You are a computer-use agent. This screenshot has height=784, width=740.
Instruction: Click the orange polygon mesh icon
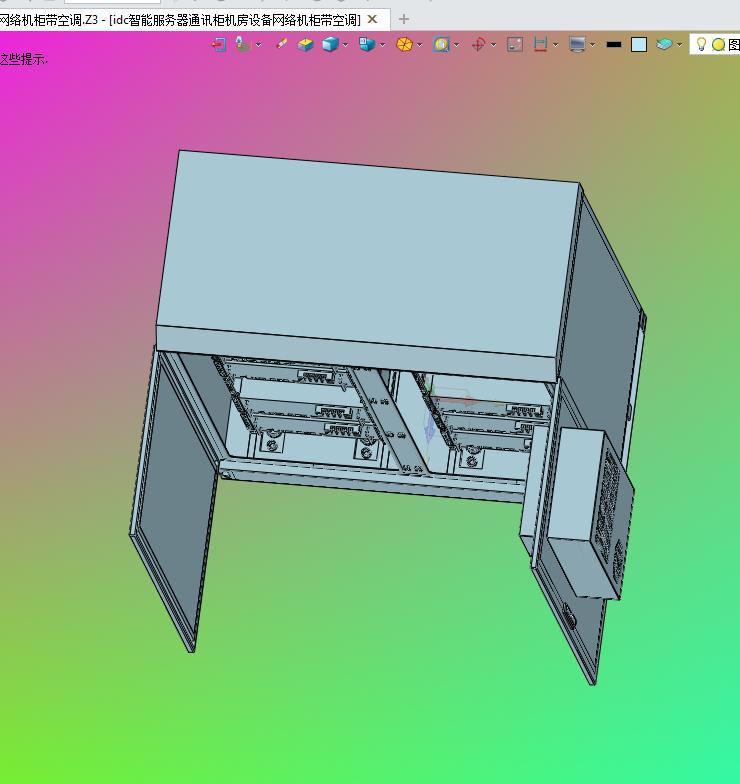(404, 44)
